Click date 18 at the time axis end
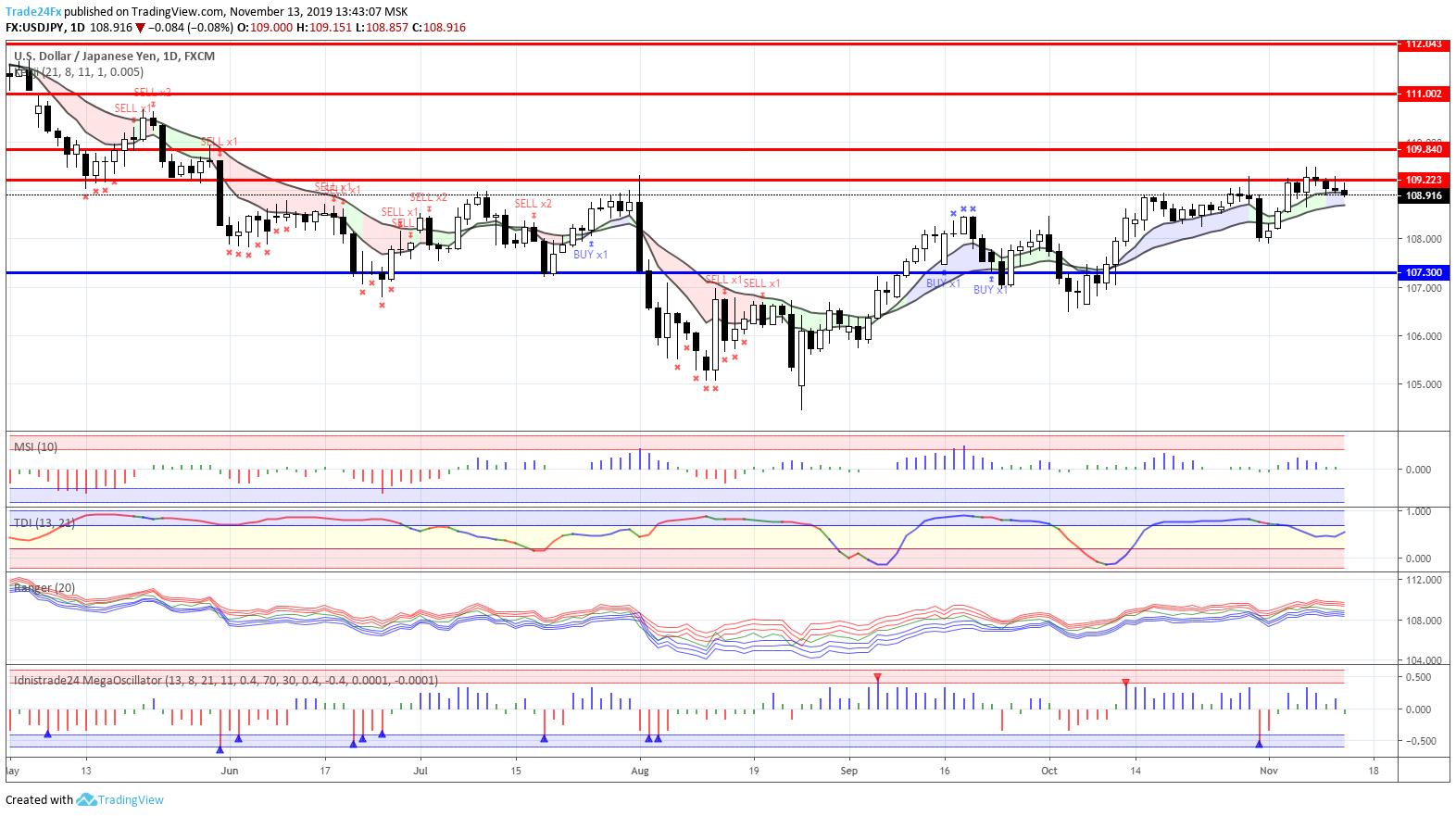The width and height of the screenshot is (1456, 816). 1374,771
